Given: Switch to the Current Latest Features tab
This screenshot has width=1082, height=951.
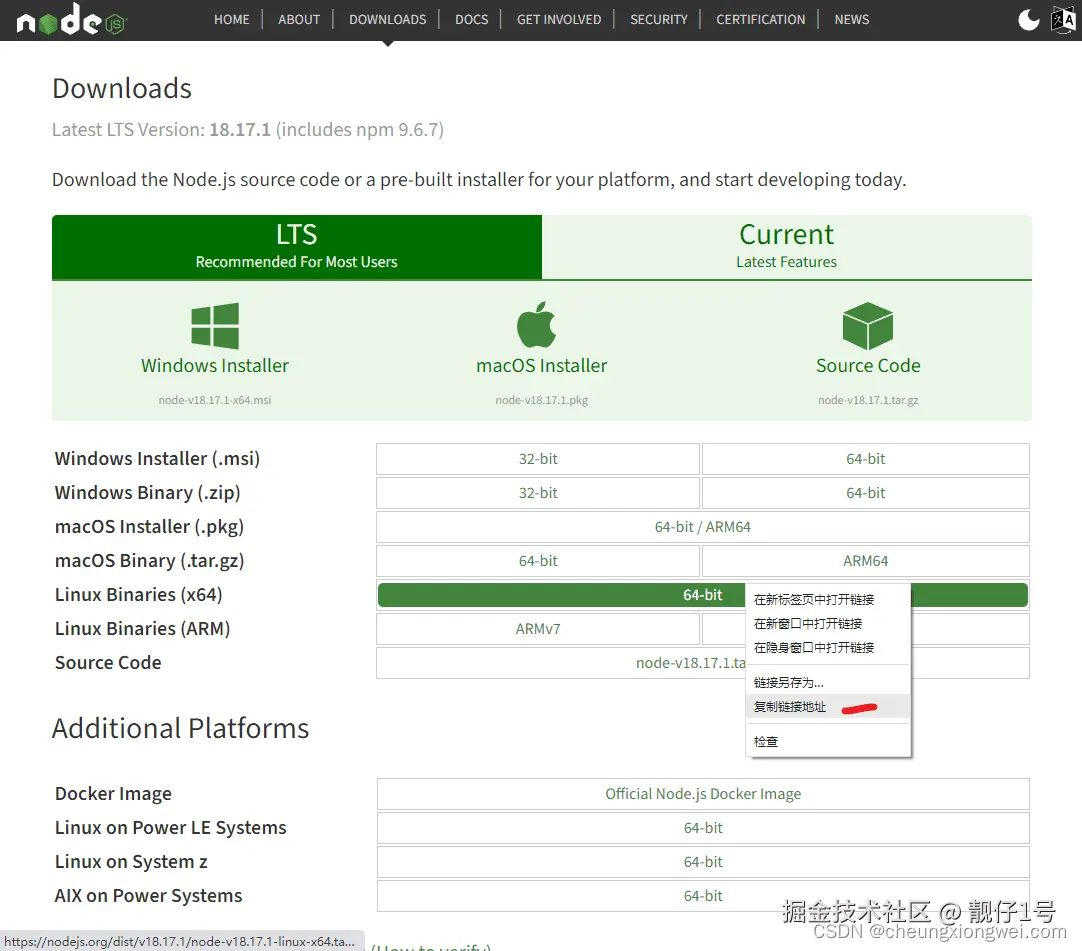Looking at the screenshot, I should click(x=787, y=247).
